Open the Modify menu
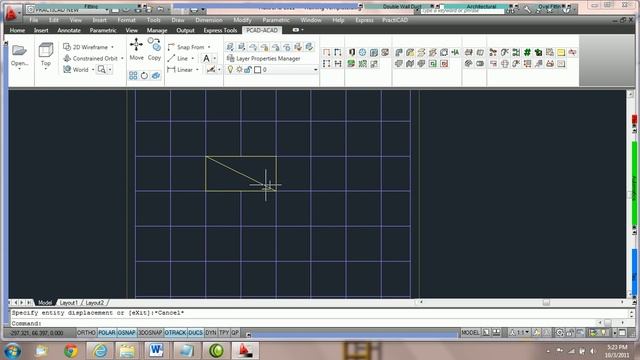The height and width of the screenshot is (360, 640). 242,20
